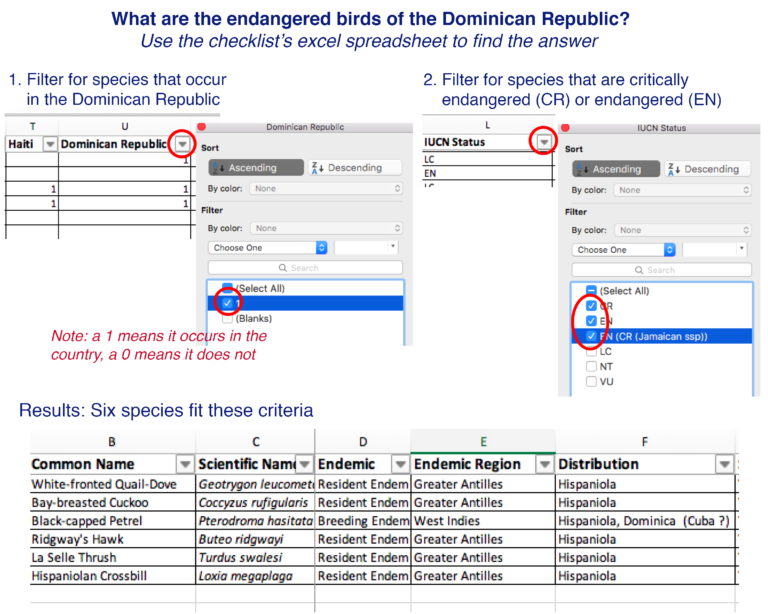The height and width of the screenshot is (614, 768).
Task: Expand the Choose One dropdown in Dominican Republic panel
Action: coord(268,247)
